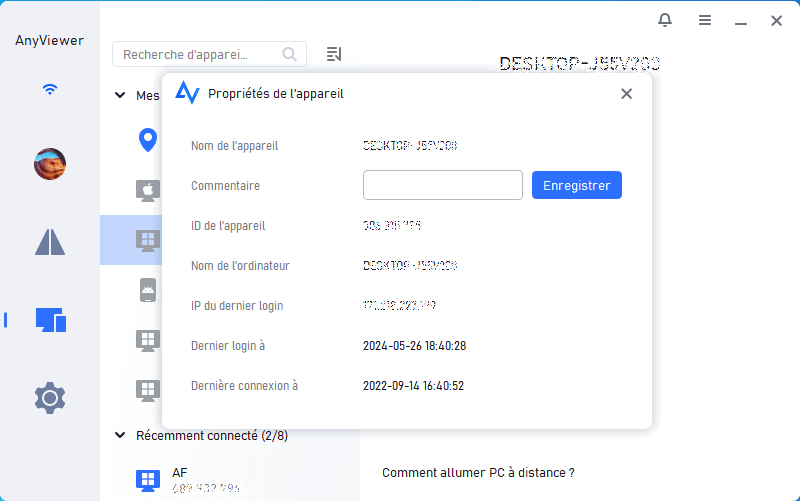Click the Dernière connexion value 2022-09-14 16:40:52
This screenshot has width=800, height=501.
click(x=413, y=386)
